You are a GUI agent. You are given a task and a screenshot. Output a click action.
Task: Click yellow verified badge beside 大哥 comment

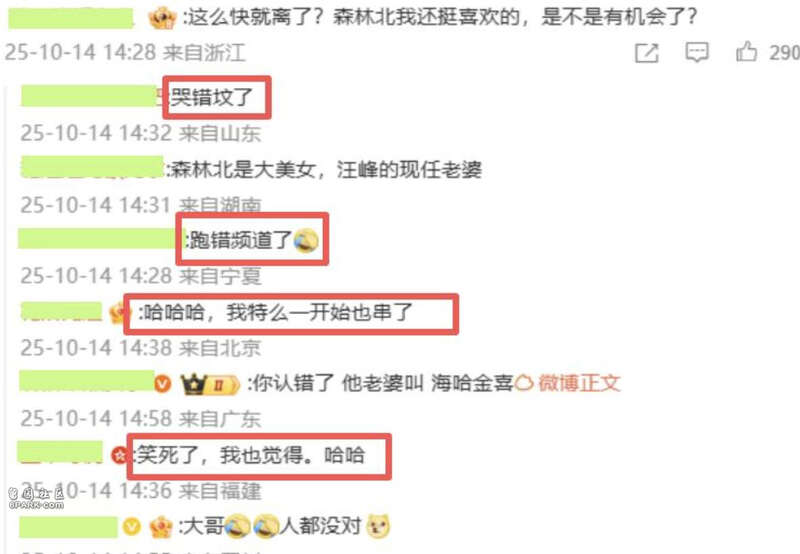(x=132, y=526)
